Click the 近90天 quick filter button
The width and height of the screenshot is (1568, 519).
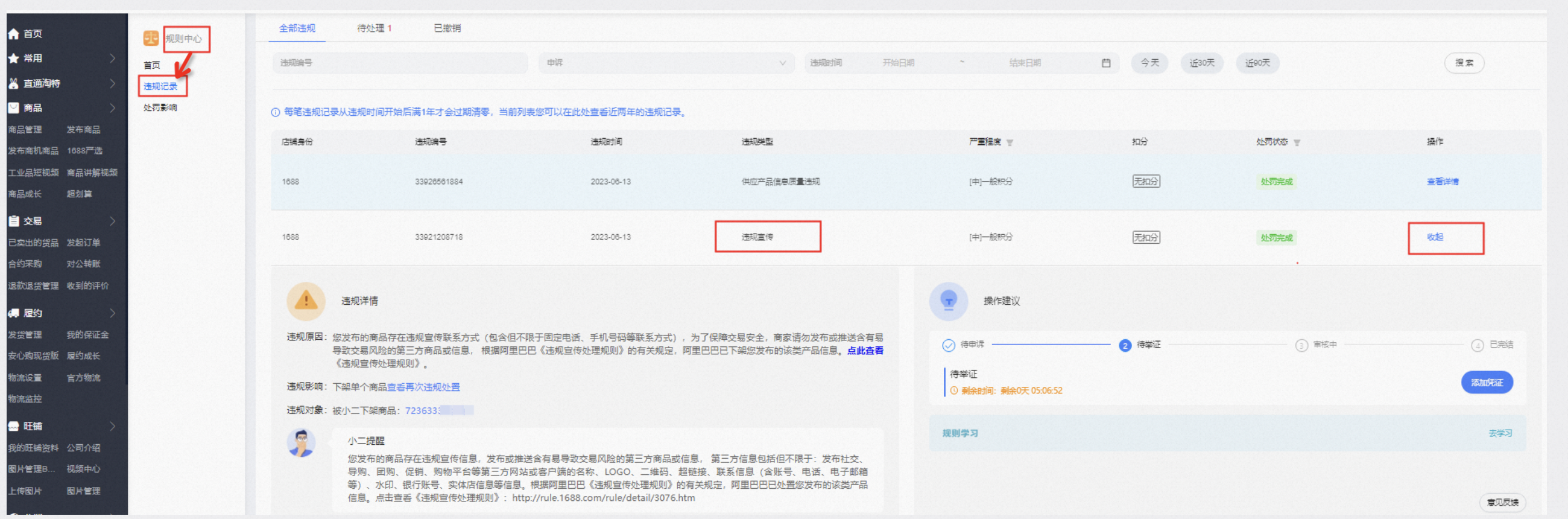pyautogui.click(x=1257, y=63)
